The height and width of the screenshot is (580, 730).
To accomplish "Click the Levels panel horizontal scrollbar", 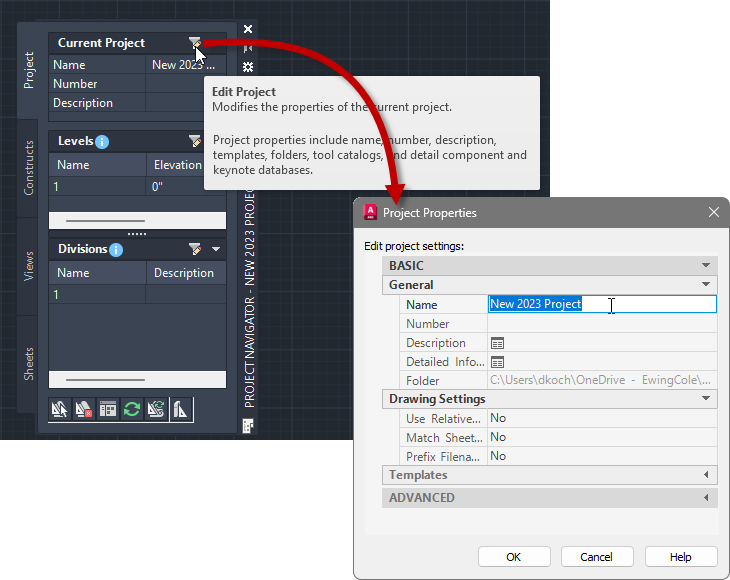I will [x=137, y=220].
